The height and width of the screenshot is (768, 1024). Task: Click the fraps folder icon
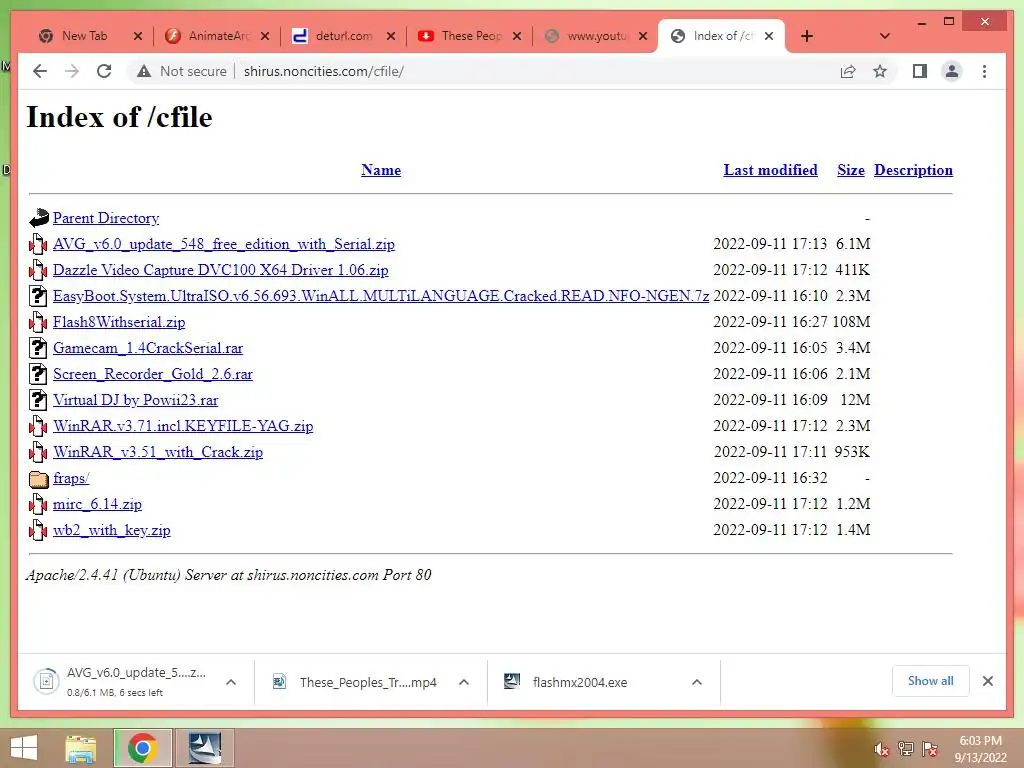pos(39,479)
